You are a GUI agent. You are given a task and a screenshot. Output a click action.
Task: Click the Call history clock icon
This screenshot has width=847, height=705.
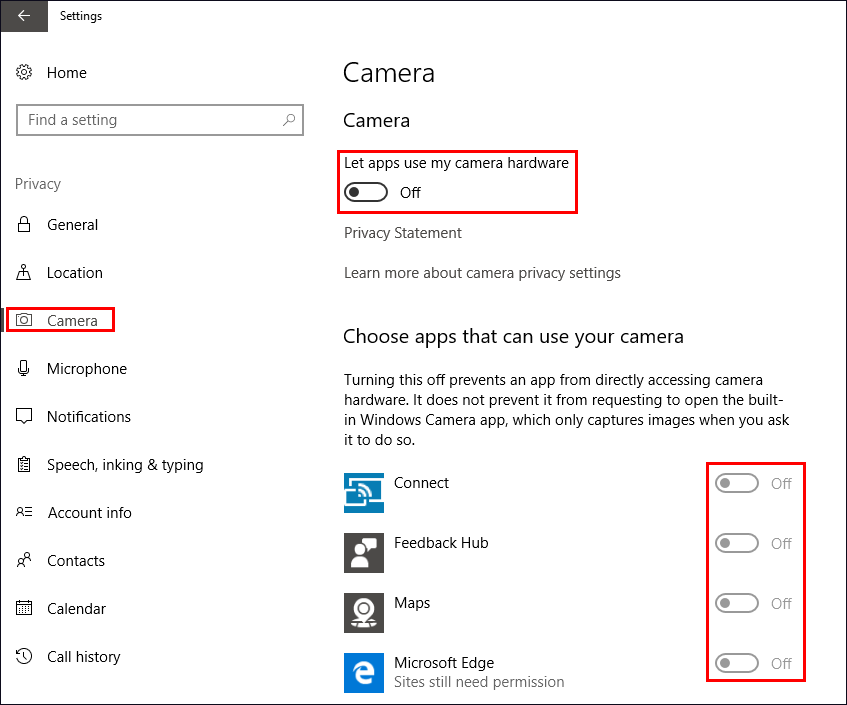[24, 656]
